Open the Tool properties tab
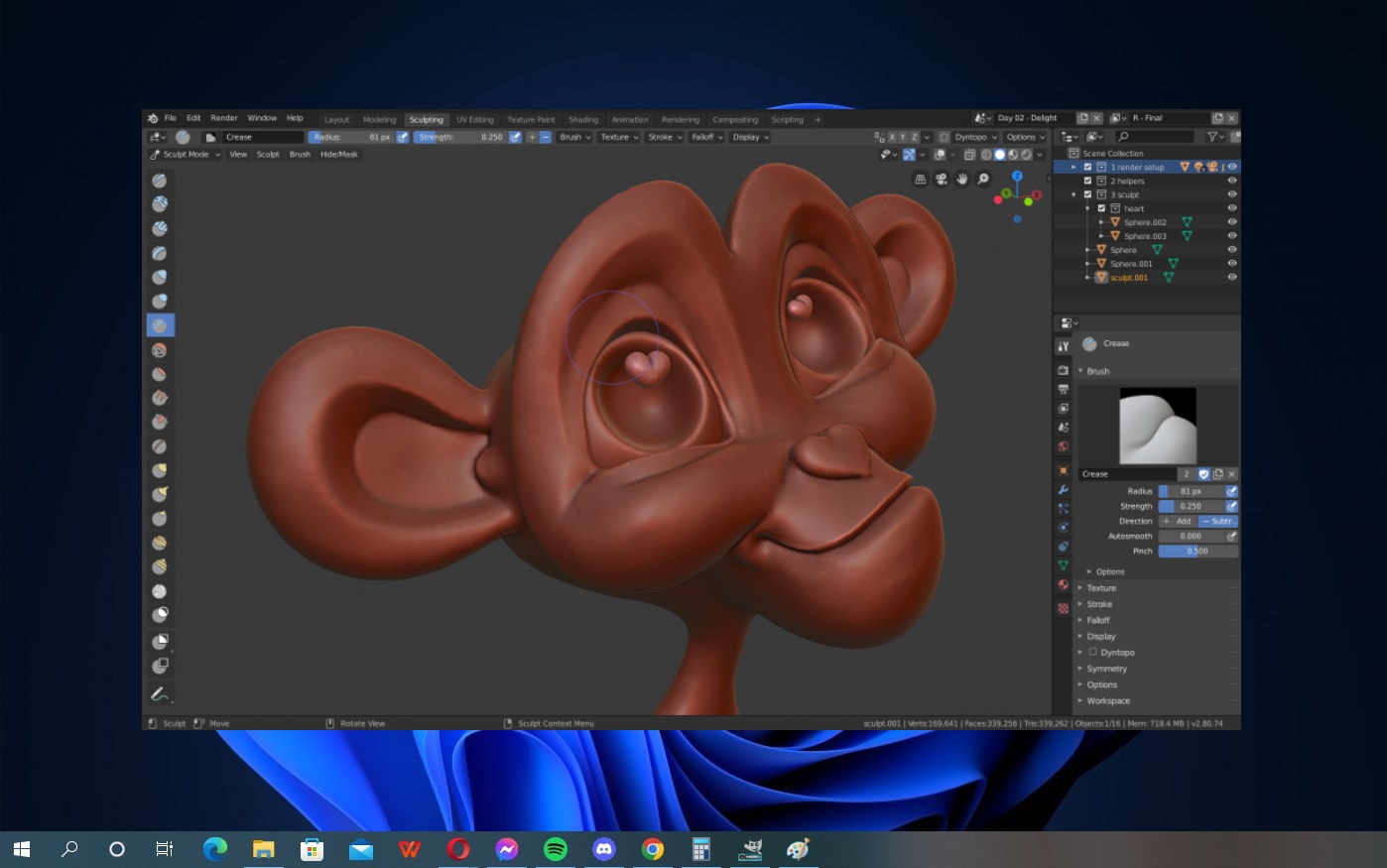 tap(1064, 346)
